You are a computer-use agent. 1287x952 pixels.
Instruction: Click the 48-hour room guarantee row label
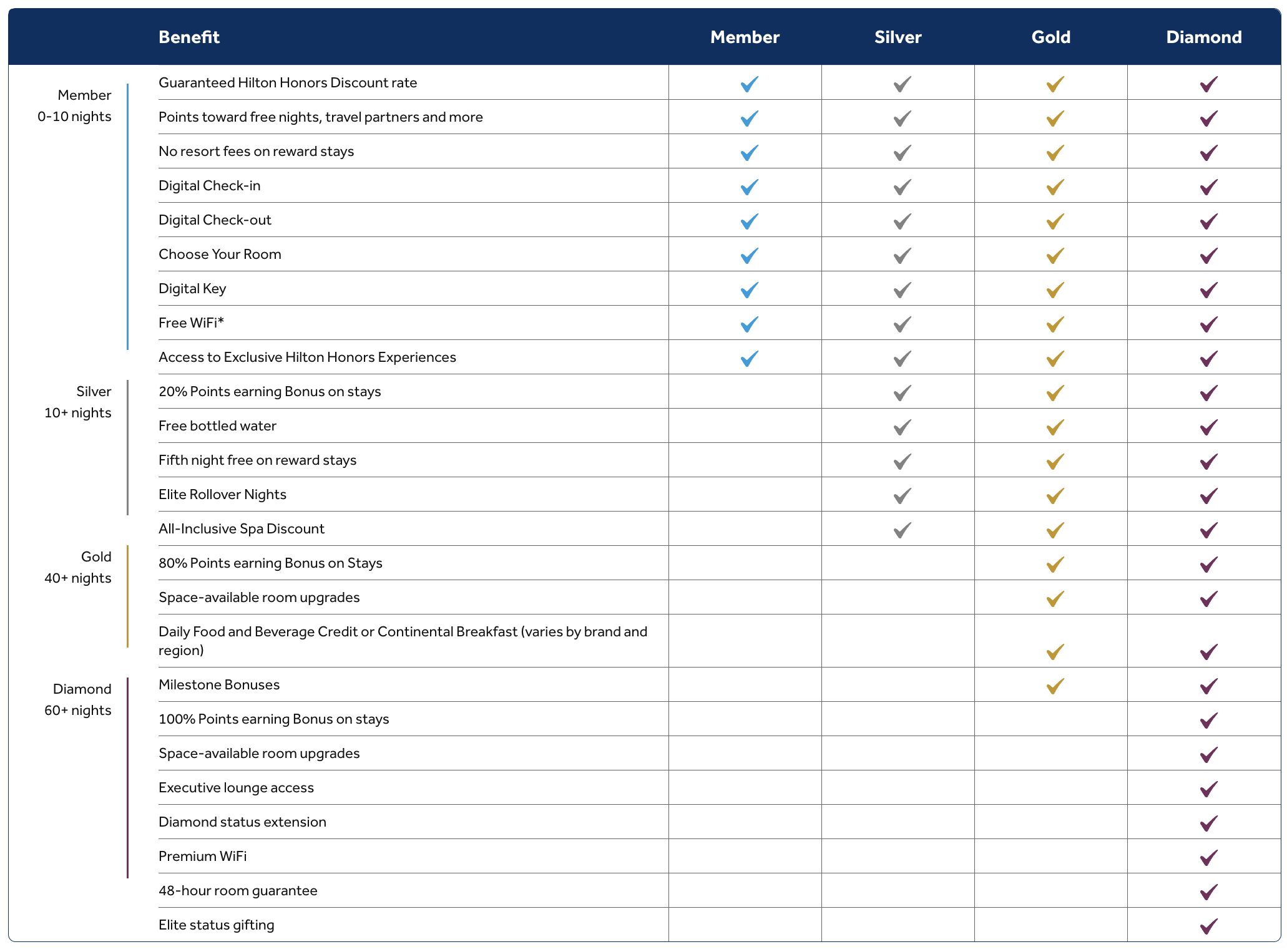click(238, 890)
